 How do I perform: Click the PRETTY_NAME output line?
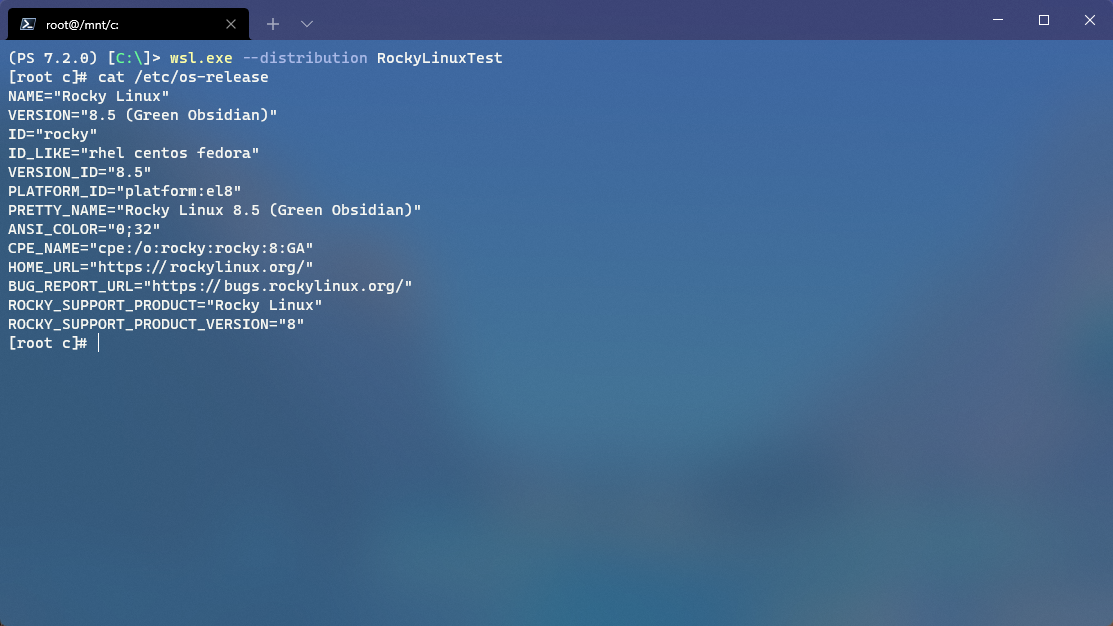[x=215, y=210]
